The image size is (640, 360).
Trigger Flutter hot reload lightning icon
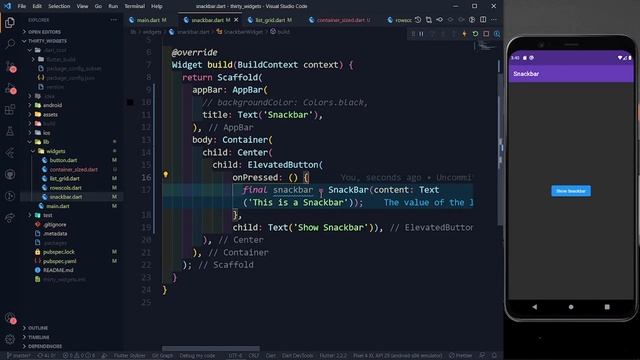pos(464,34)
